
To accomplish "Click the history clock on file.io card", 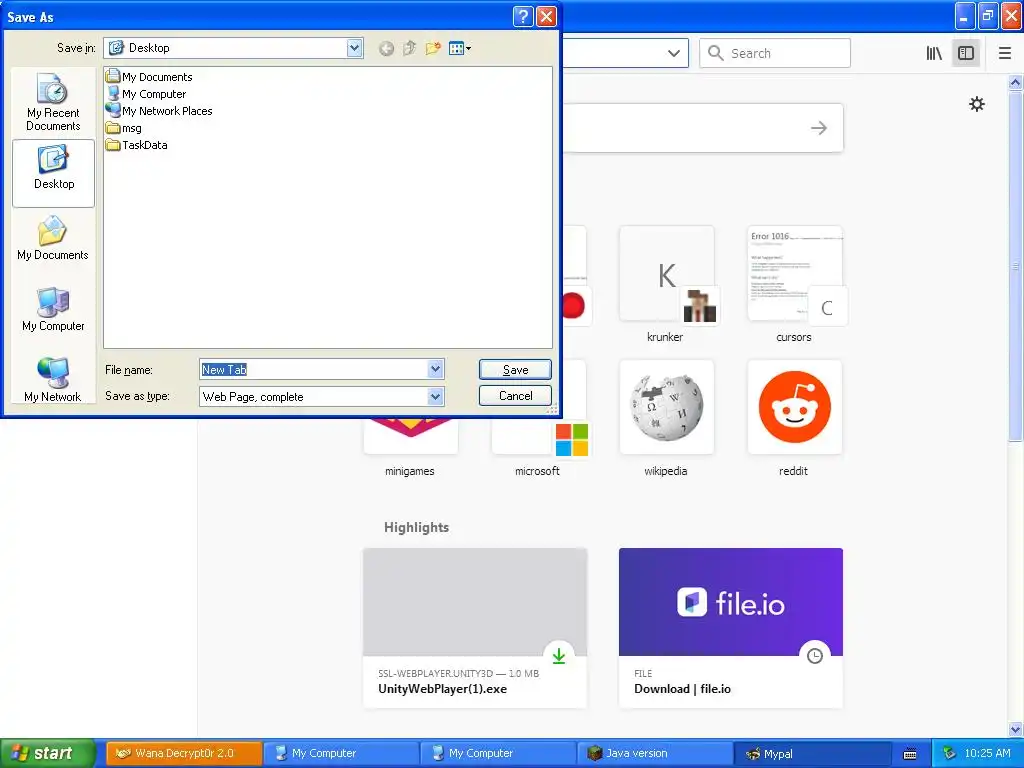I will point(814,656).
